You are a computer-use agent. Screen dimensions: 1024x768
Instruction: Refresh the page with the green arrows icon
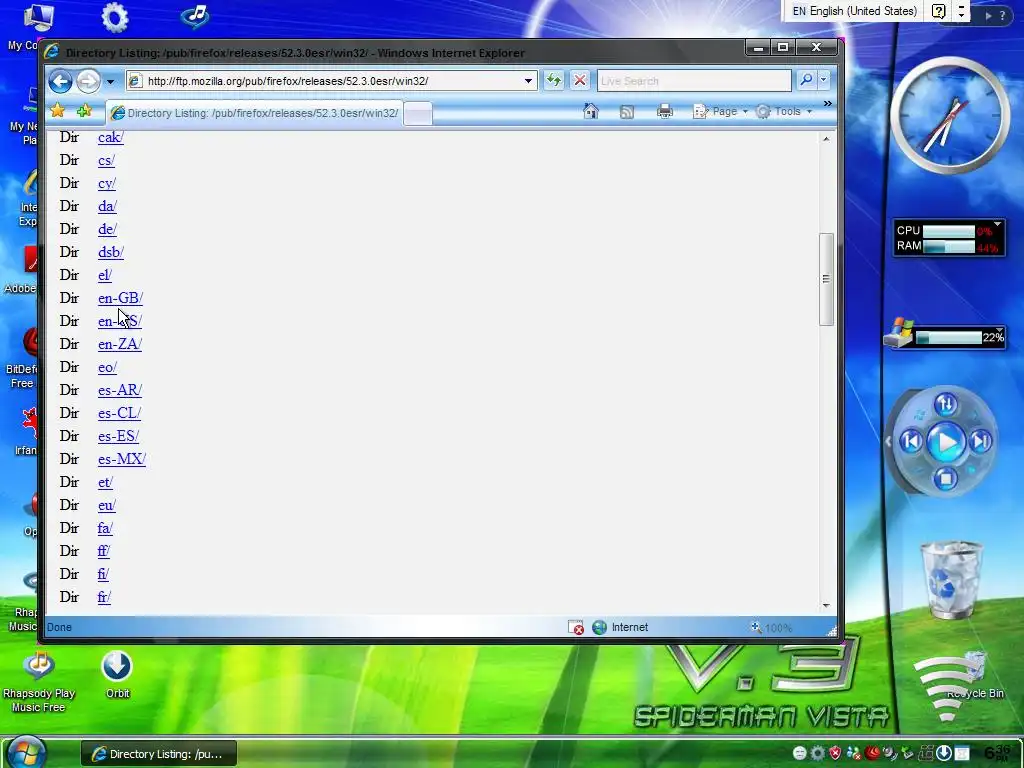pyautogui.click(x=554, y=80)
